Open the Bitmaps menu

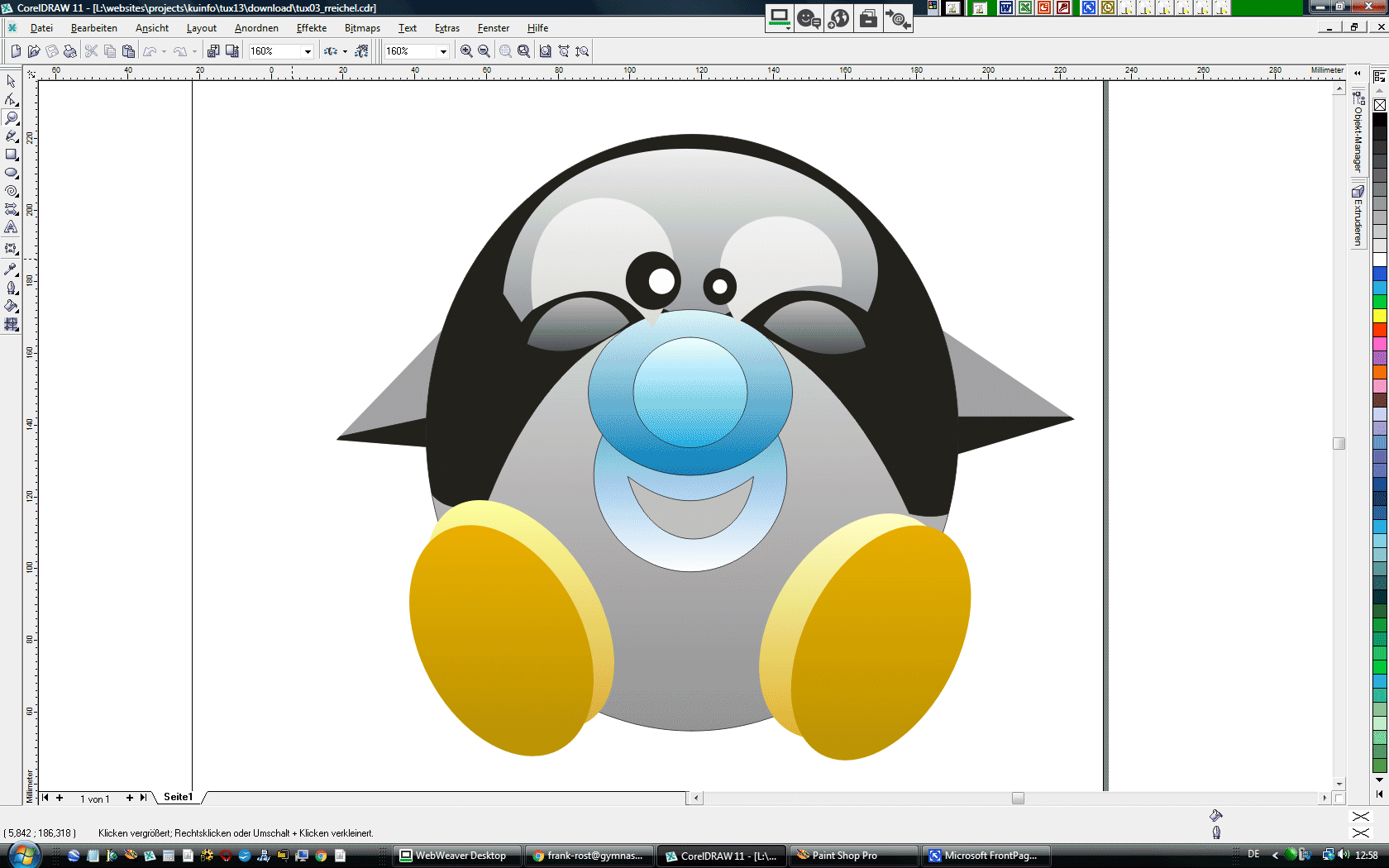(x=362, y=28)
